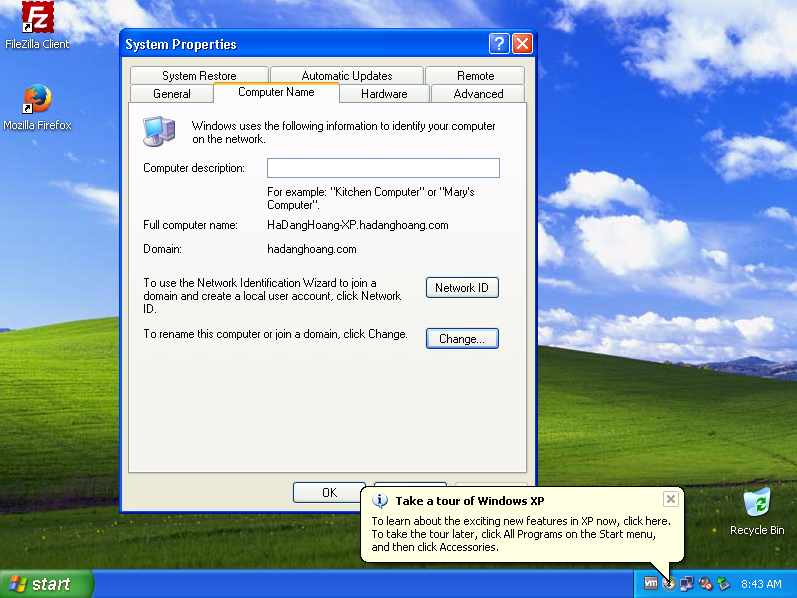Viewport: 797px width, 598px height.
Task: Click the tour balloon body text
Action: 521,534
